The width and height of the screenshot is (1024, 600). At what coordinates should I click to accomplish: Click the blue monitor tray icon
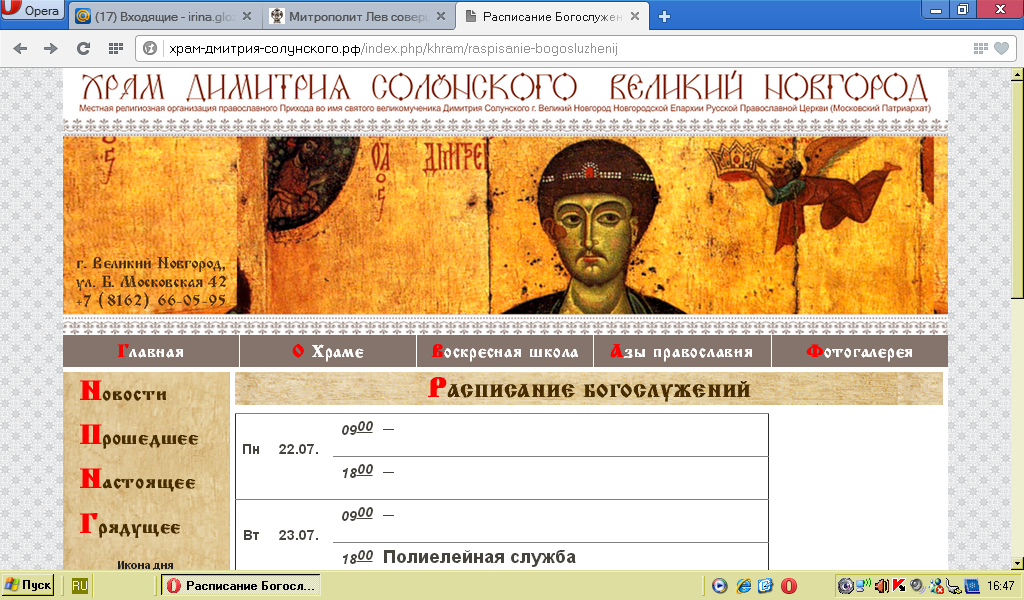click(972, 586)
